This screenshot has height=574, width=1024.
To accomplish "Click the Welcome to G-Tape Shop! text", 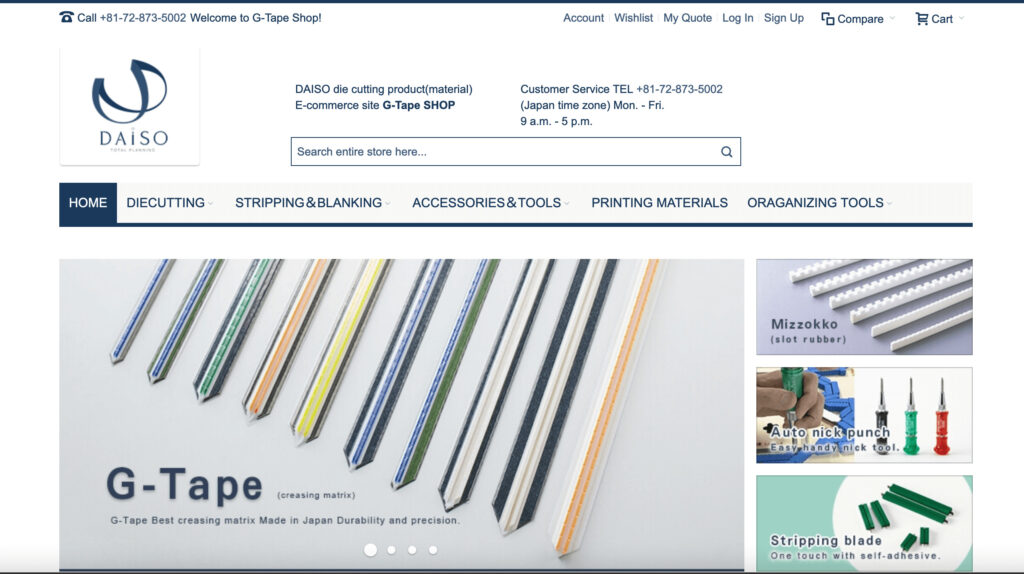I will [x=255, y=18].
